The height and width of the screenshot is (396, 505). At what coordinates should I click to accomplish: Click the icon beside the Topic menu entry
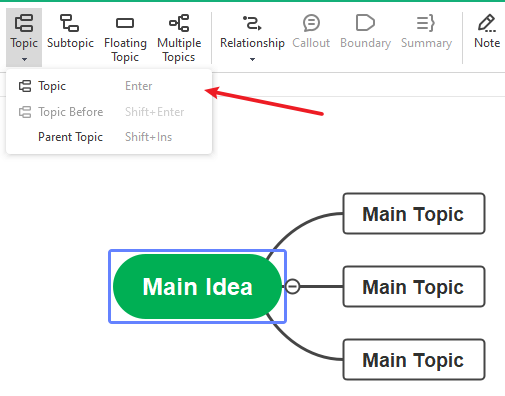coord(25,86)
